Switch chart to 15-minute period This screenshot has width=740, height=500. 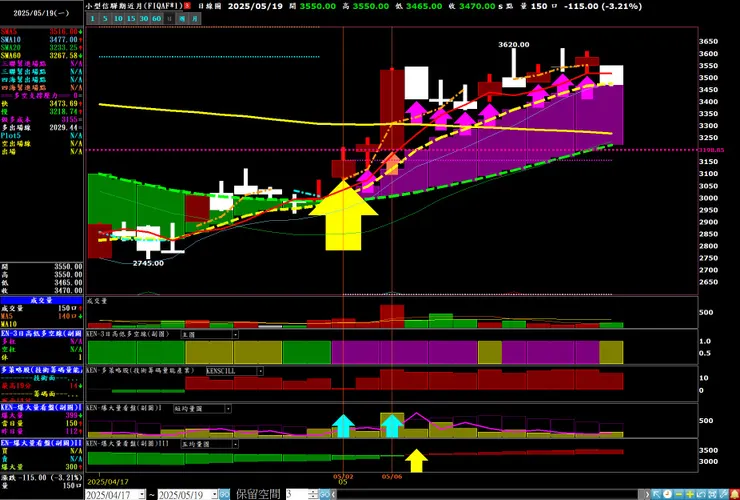click(x=131, y=18)
